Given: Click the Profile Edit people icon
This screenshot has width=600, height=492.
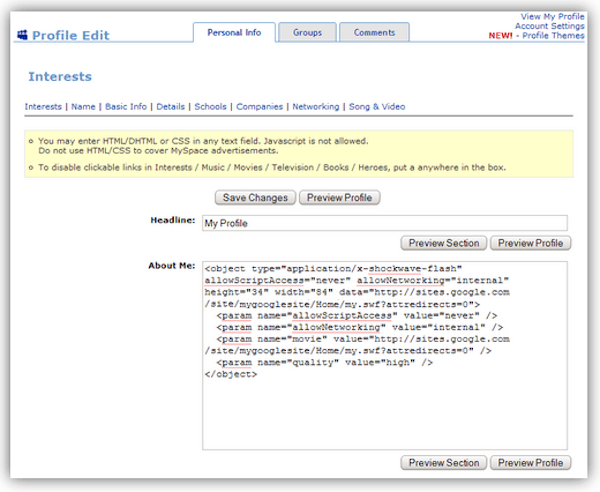Looking at the screenshot, I should click(x=23, y=35).
